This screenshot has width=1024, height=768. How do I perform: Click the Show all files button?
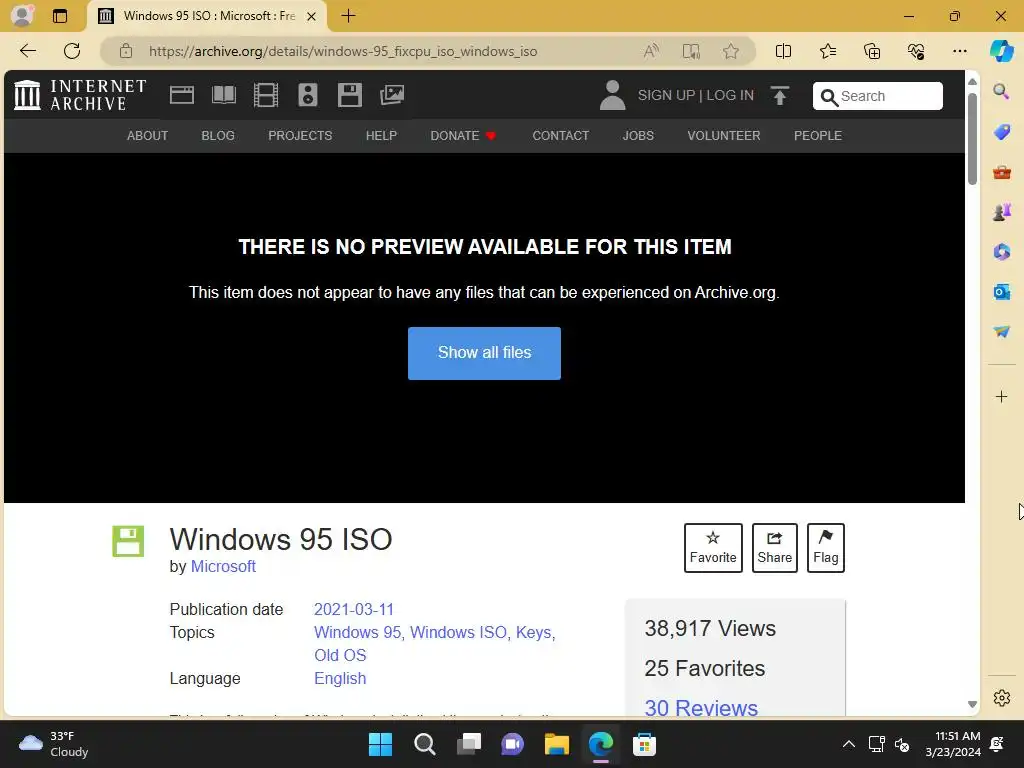(x=484, y=353)
